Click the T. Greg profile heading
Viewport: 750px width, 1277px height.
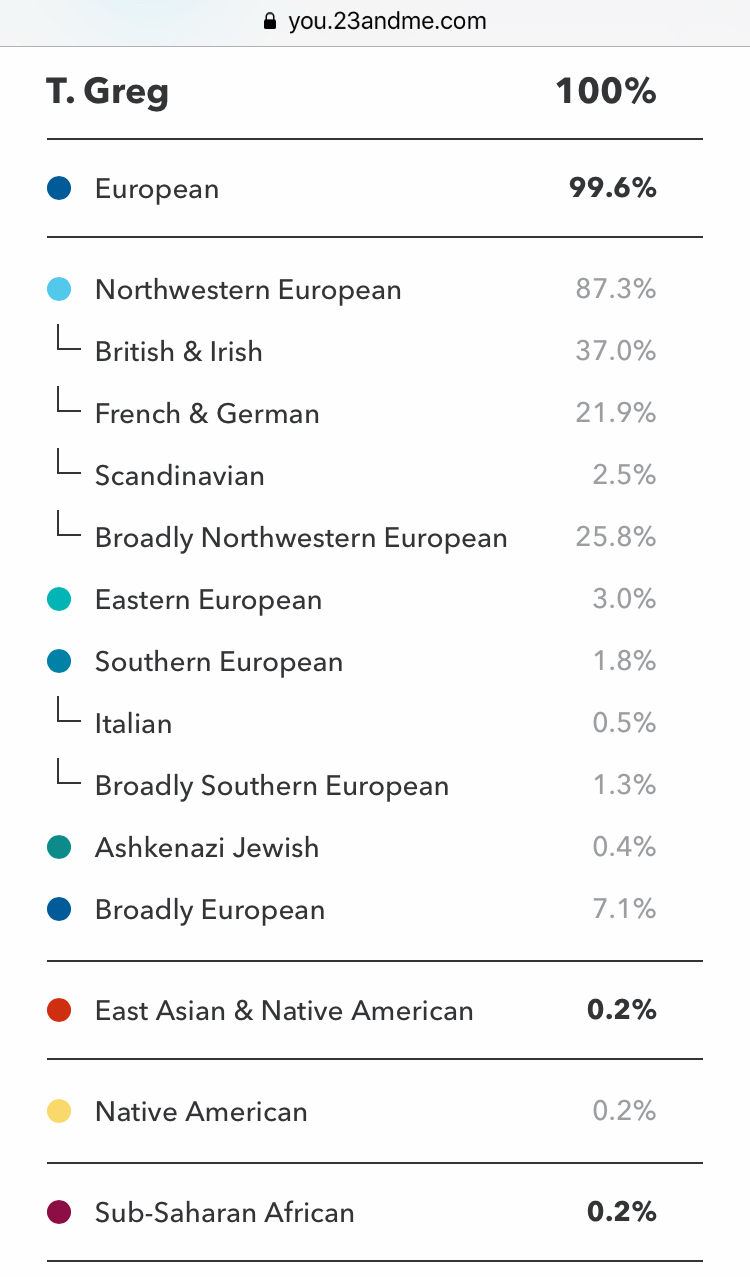108,91
